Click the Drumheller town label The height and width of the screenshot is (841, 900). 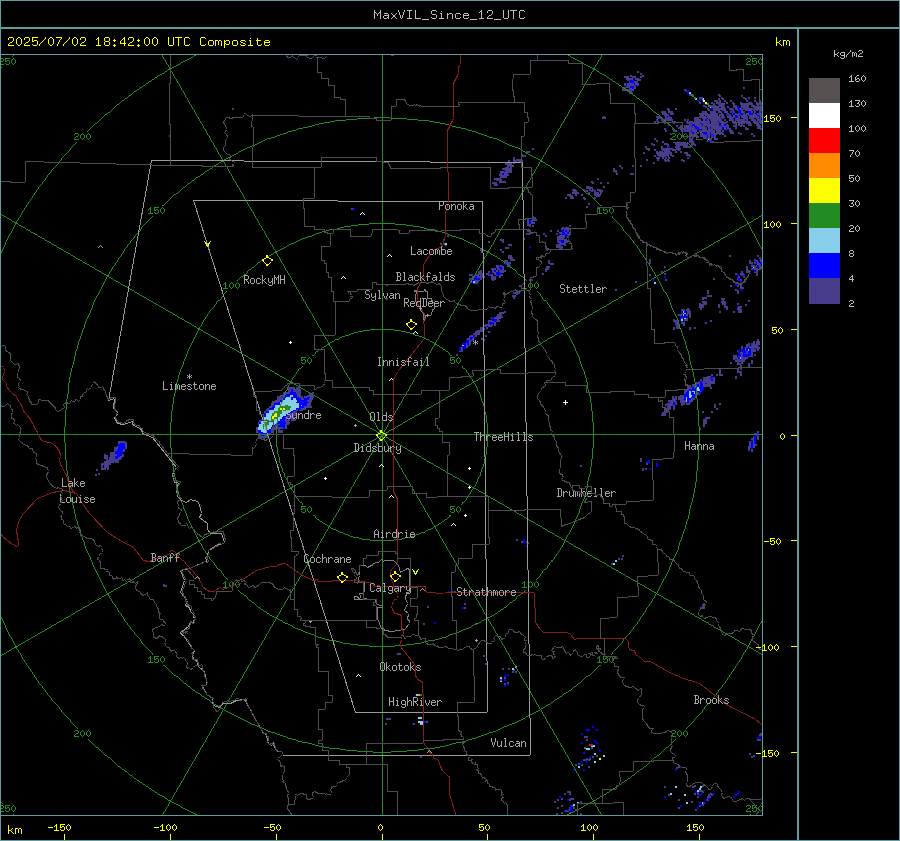(586, 493)
